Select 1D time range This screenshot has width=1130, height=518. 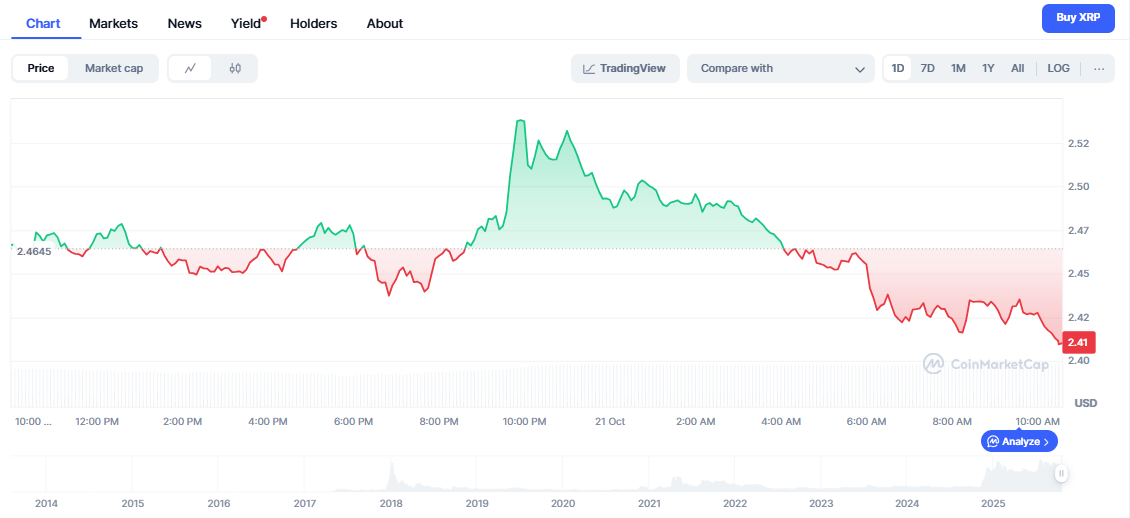tap(898, 68)
